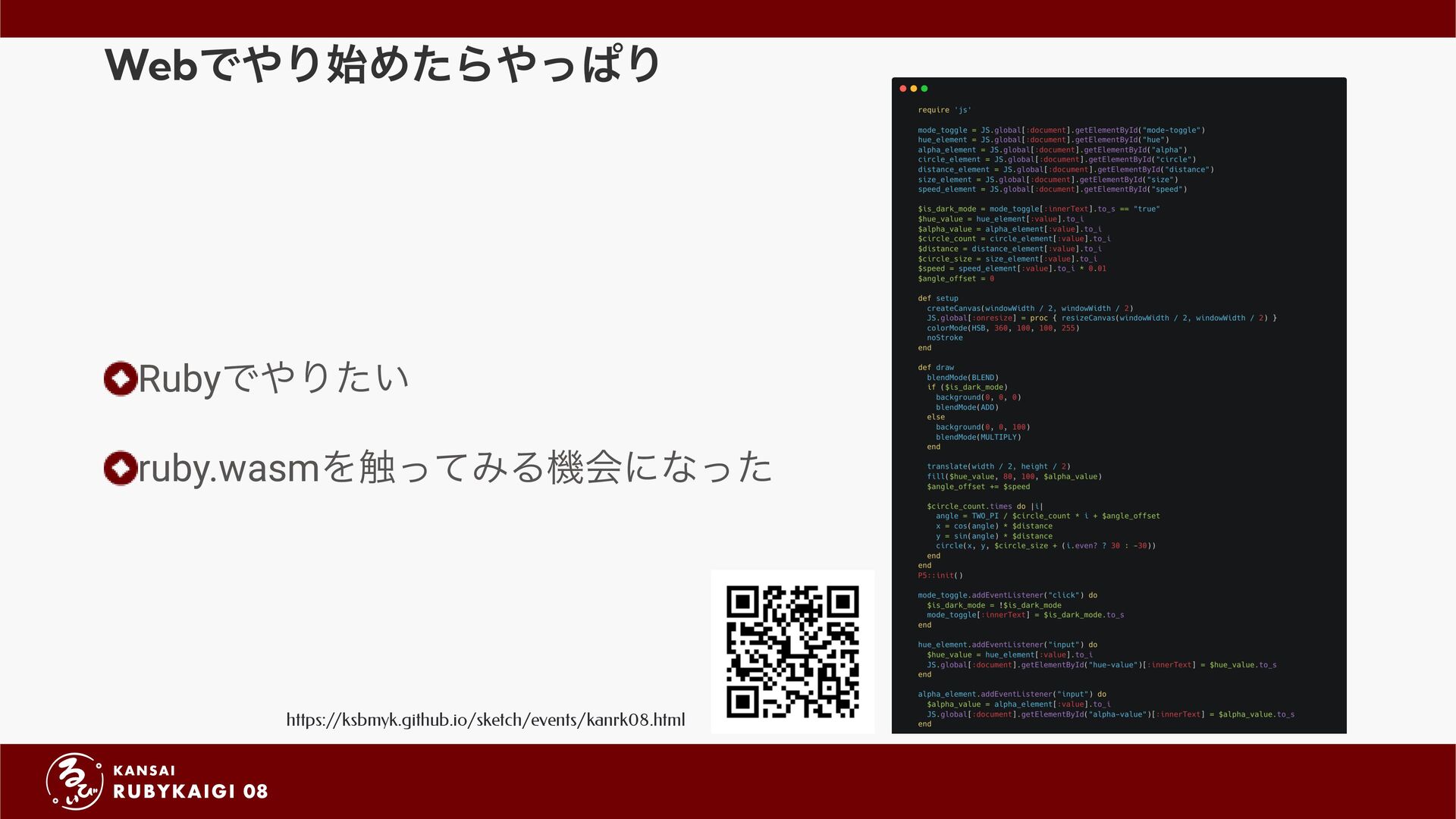This screenshot has height=819, width=1456.
Task: Click the $circle_count.times do |i| line
Action: (985, 507)
